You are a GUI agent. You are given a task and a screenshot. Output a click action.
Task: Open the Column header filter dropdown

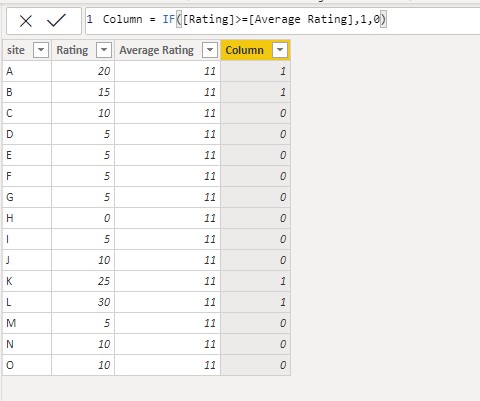tap(280, 50)
